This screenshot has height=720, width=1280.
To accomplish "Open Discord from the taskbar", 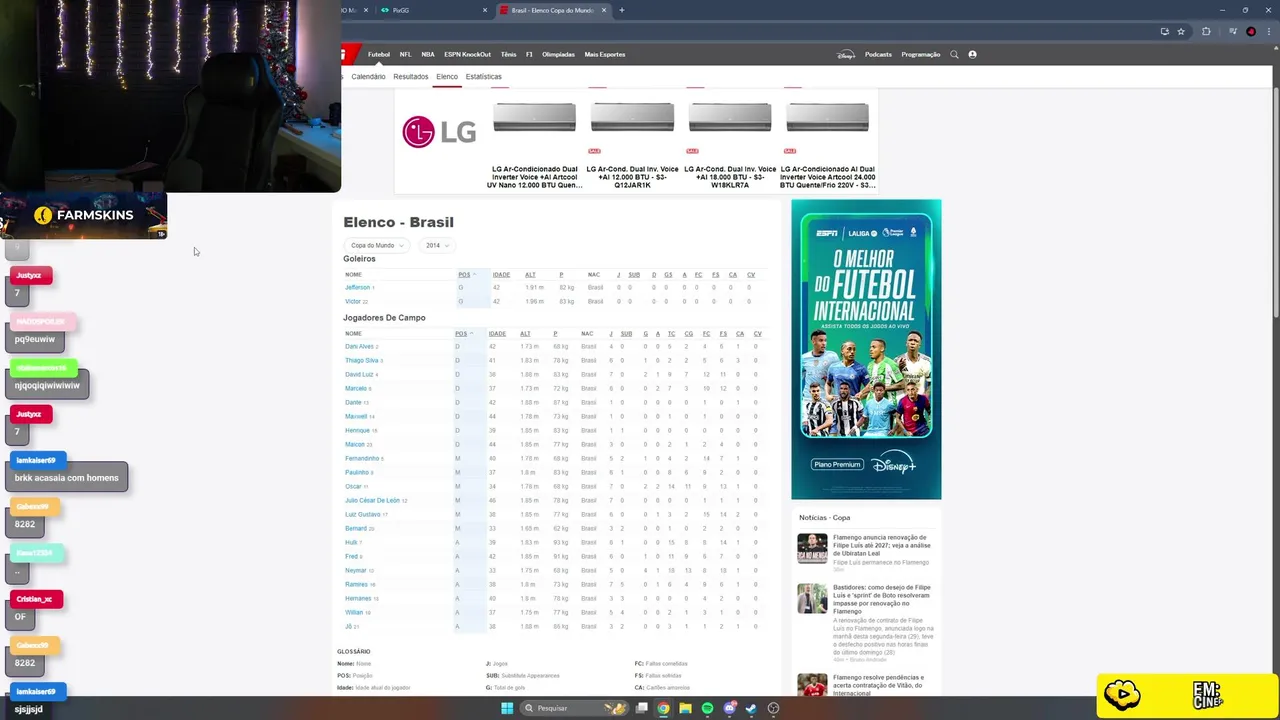I will pos(729,708).
